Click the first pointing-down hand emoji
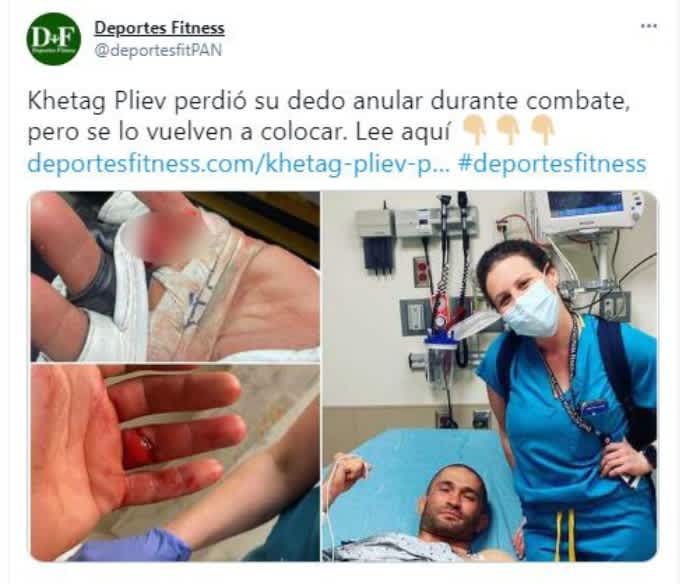Viewport: 700px width, 584px height. [x=475, y=130]
